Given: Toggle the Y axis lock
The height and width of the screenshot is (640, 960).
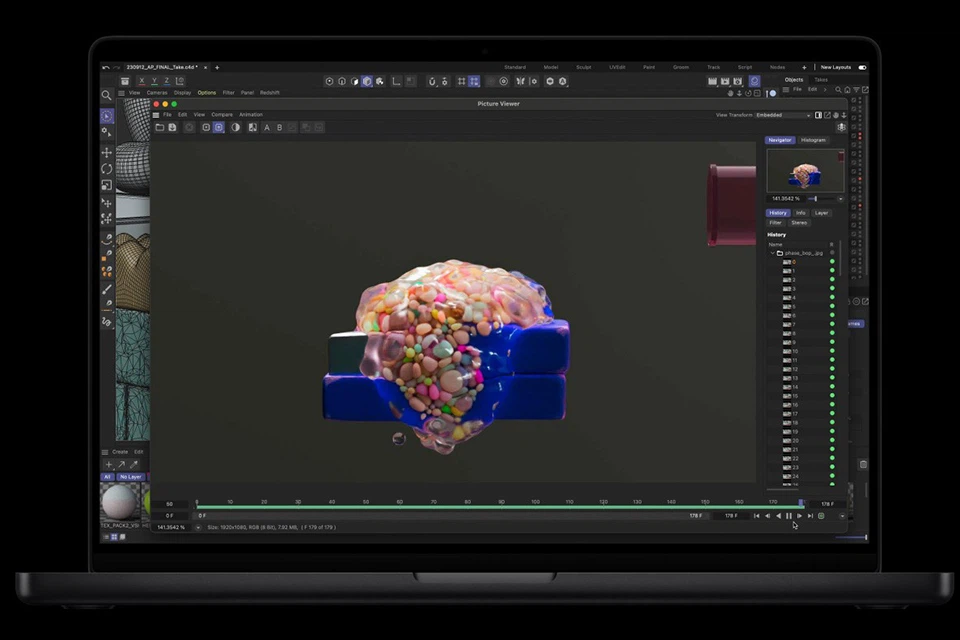Looking at the screenshot, I should coord(154,81).
